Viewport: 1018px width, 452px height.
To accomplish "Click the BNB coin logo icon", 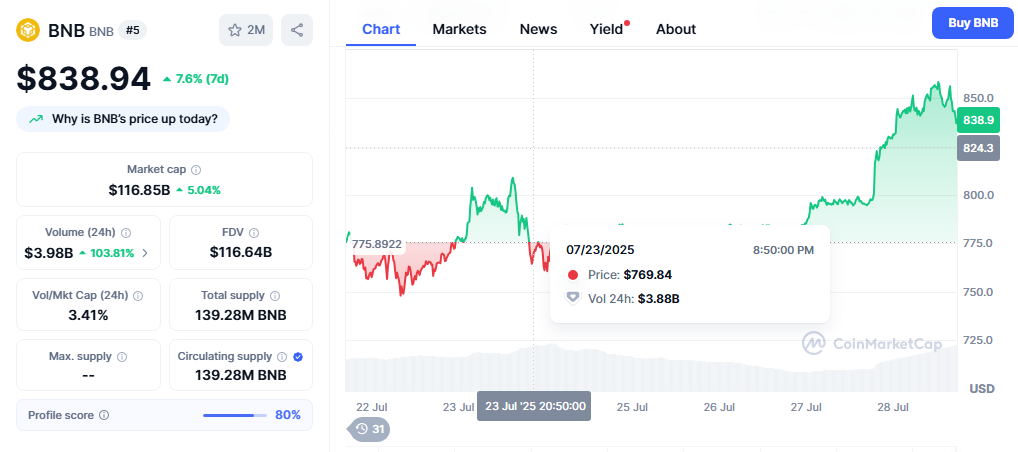I will click(x=28, y=30).
